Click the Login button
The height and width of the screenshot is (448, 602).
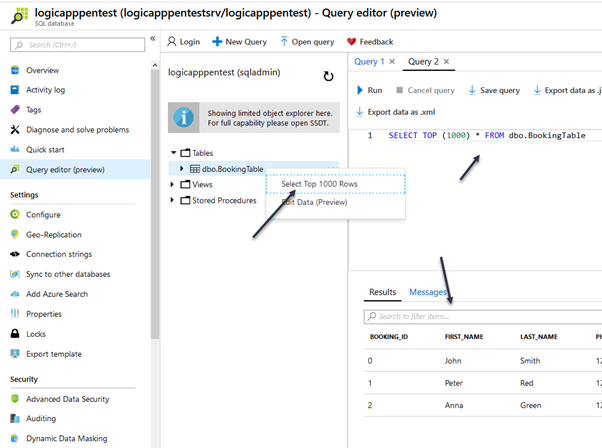tap(183, 42)
